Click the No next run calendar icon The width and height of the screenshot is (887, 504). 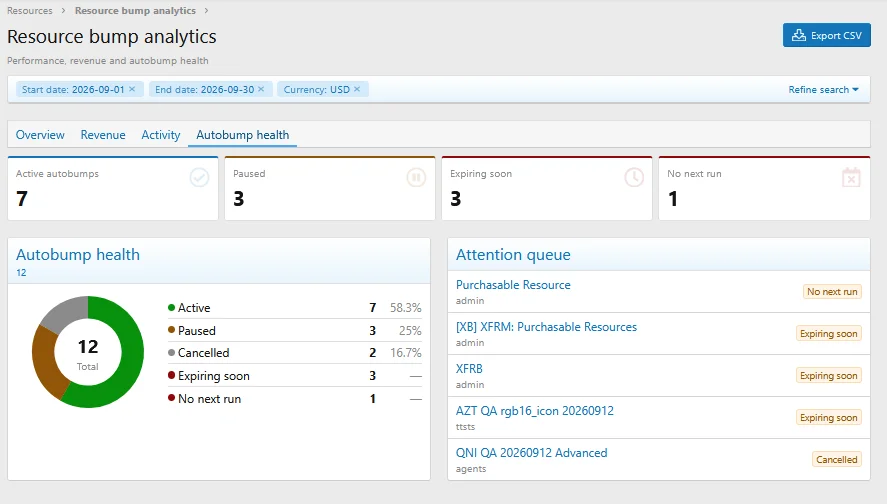point(851,177)
